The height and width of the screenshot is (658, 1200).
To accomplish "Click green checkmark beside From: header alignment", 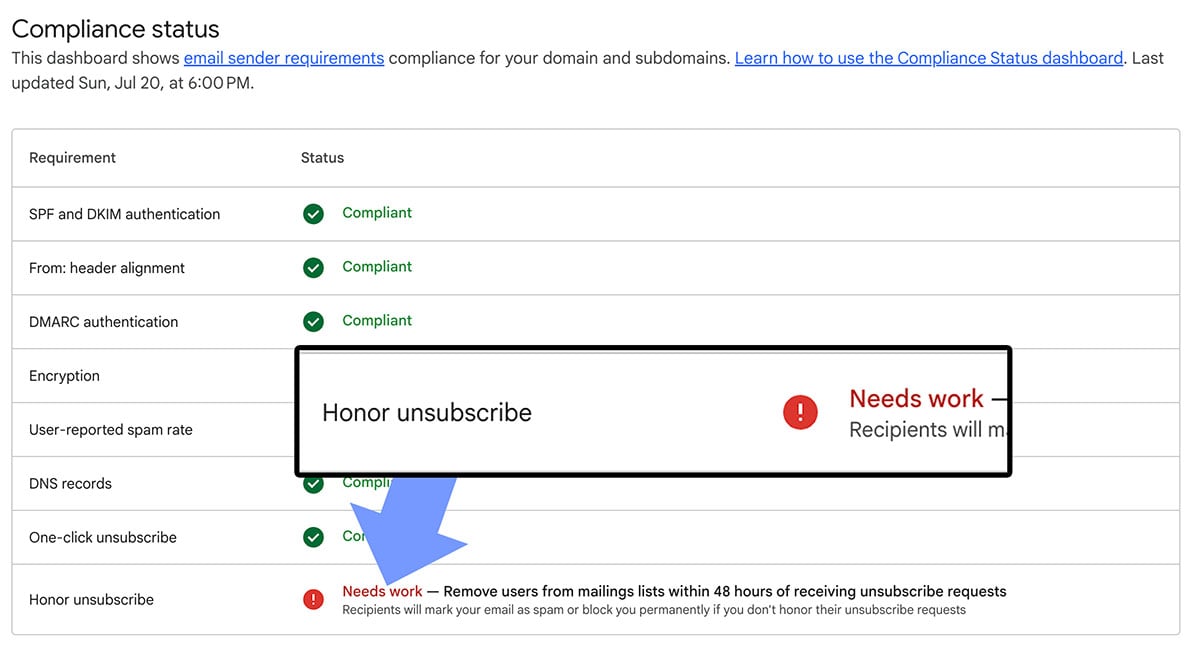I will (313, 268).
